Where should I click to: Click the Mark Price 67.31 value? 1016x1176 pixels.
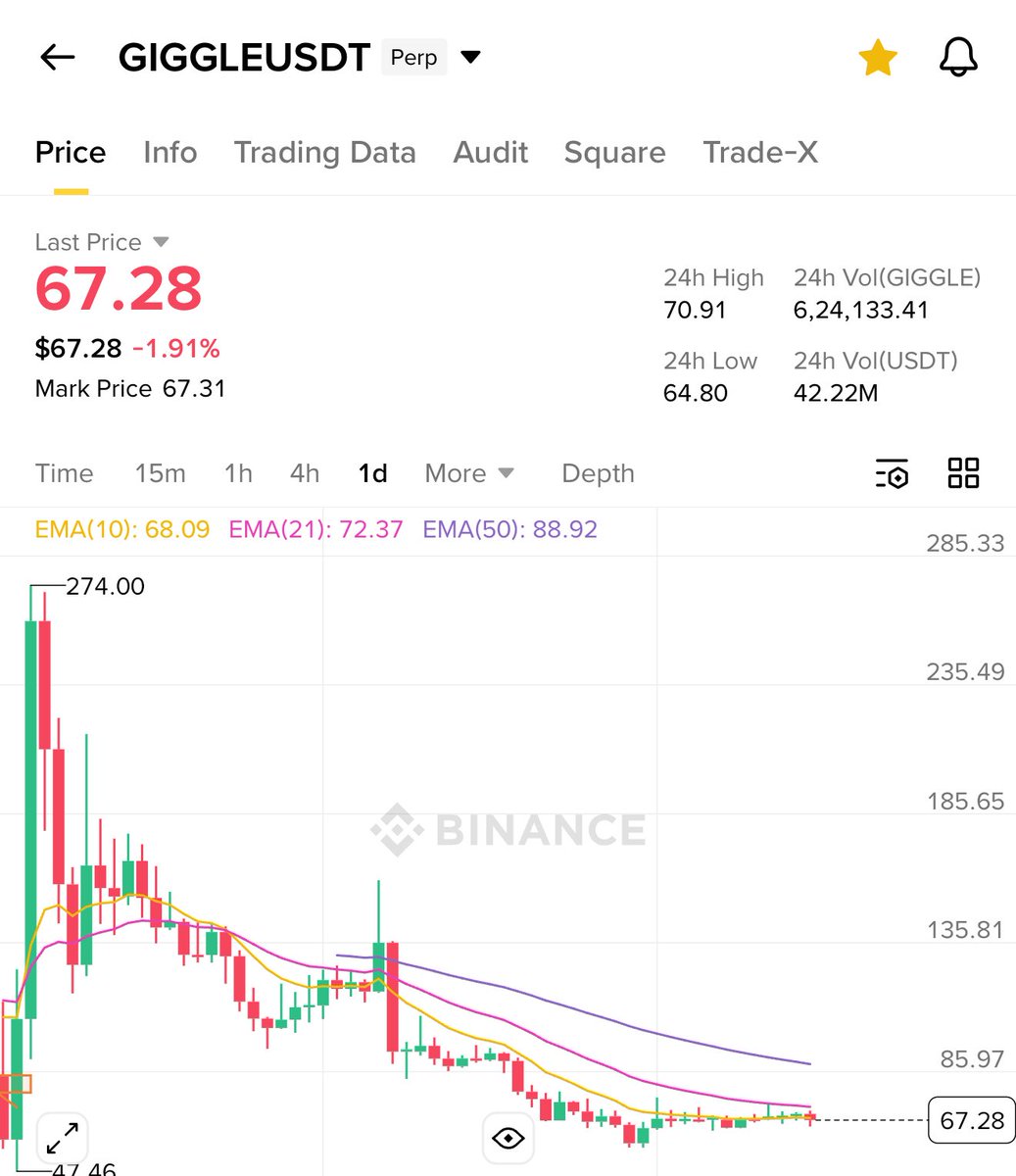[x=194, y=389]
